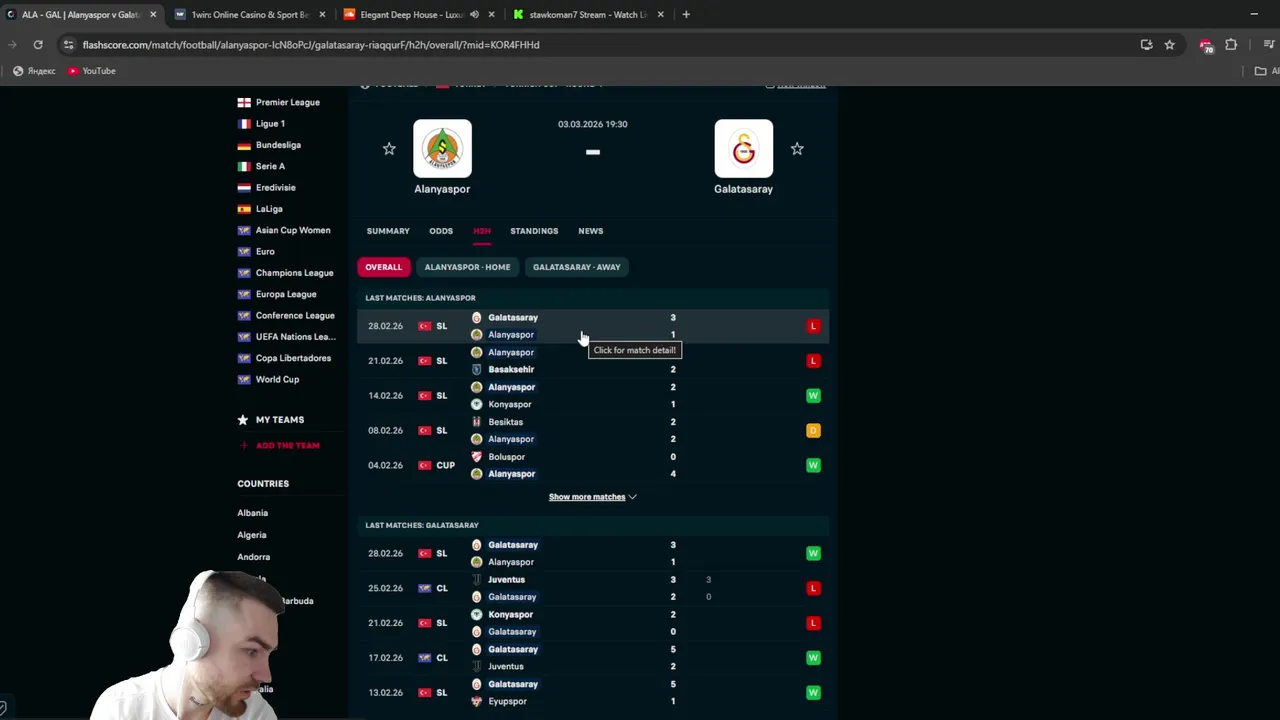Expand Show more matches for Alanyaspor
The image size is (1280, 720).
click(x=592, y=497)
